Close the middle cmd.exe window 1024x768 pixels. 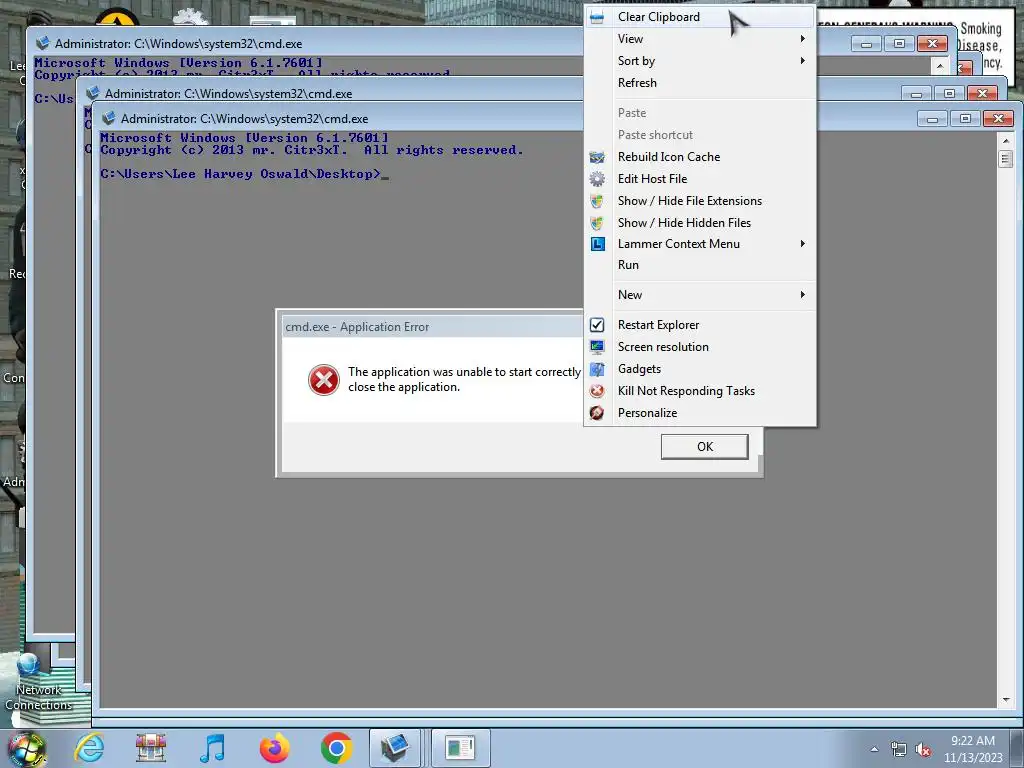982,93
